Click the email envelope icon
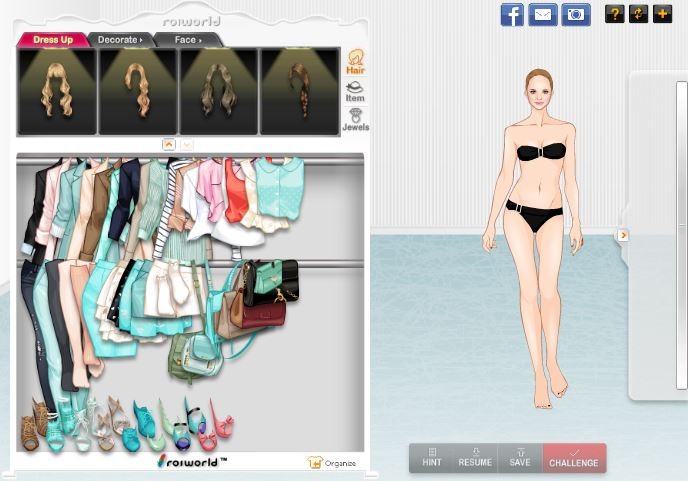The image size is (688, 481). [543, 14]
